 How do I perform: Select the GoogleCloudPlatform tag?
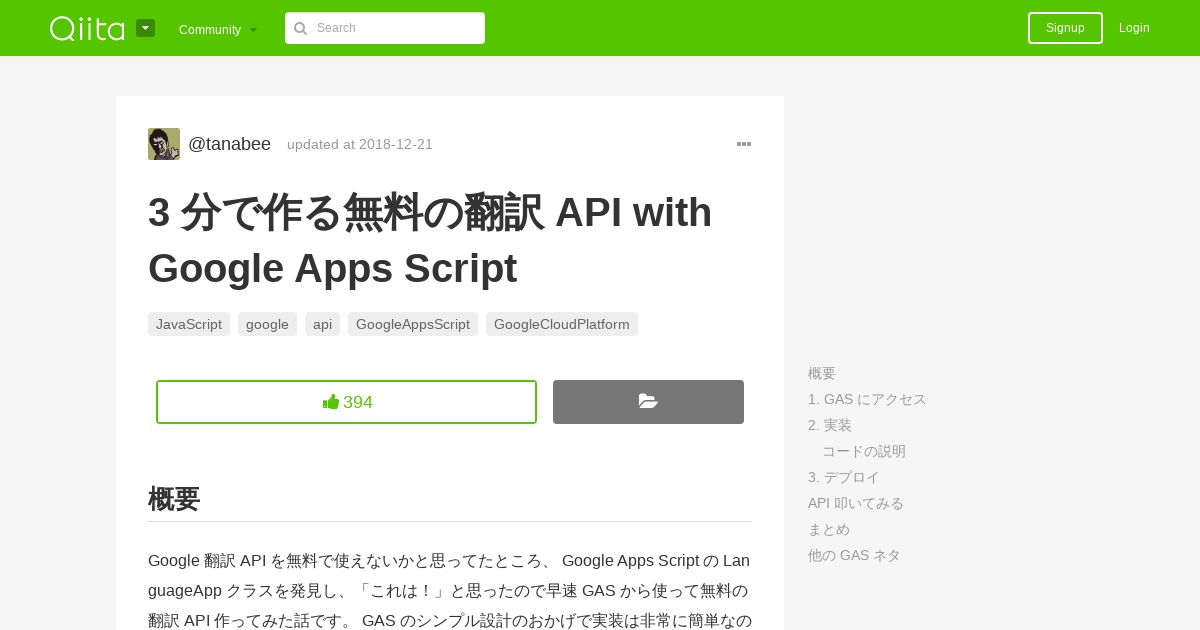[x=562, y=324]
